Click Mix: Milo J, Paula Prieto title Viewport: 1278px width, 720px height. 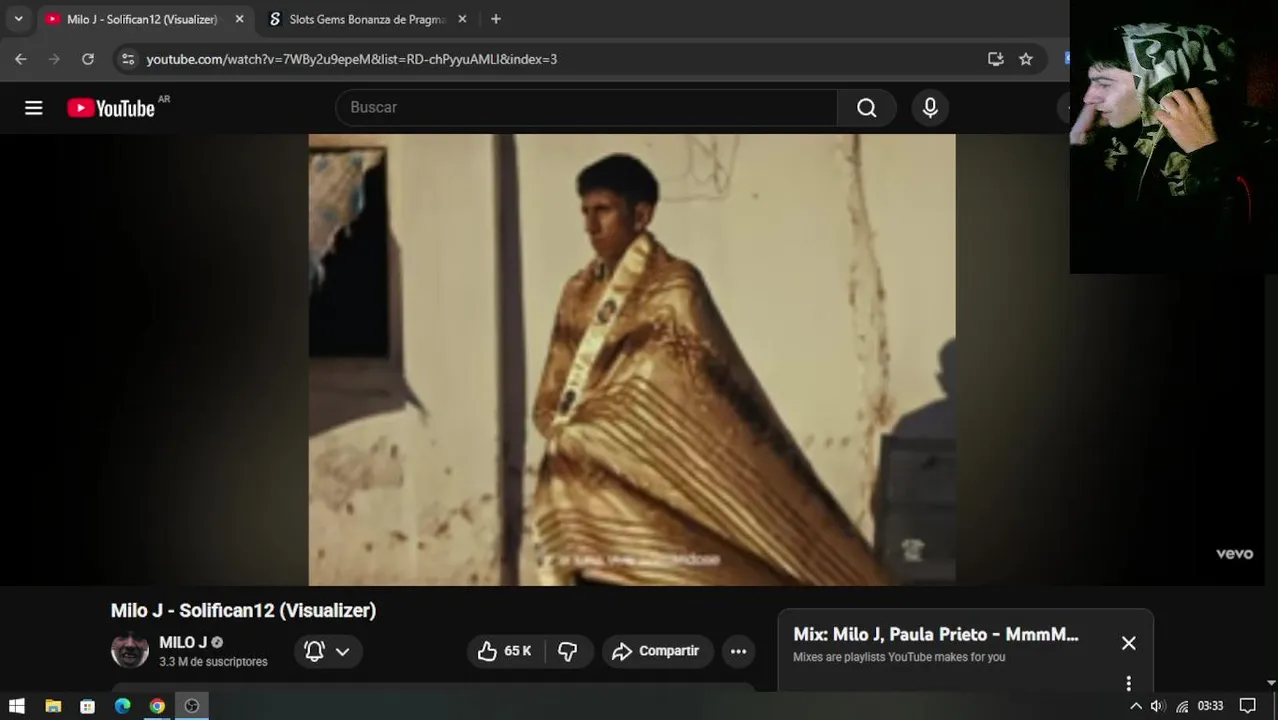tap(936, 634)
